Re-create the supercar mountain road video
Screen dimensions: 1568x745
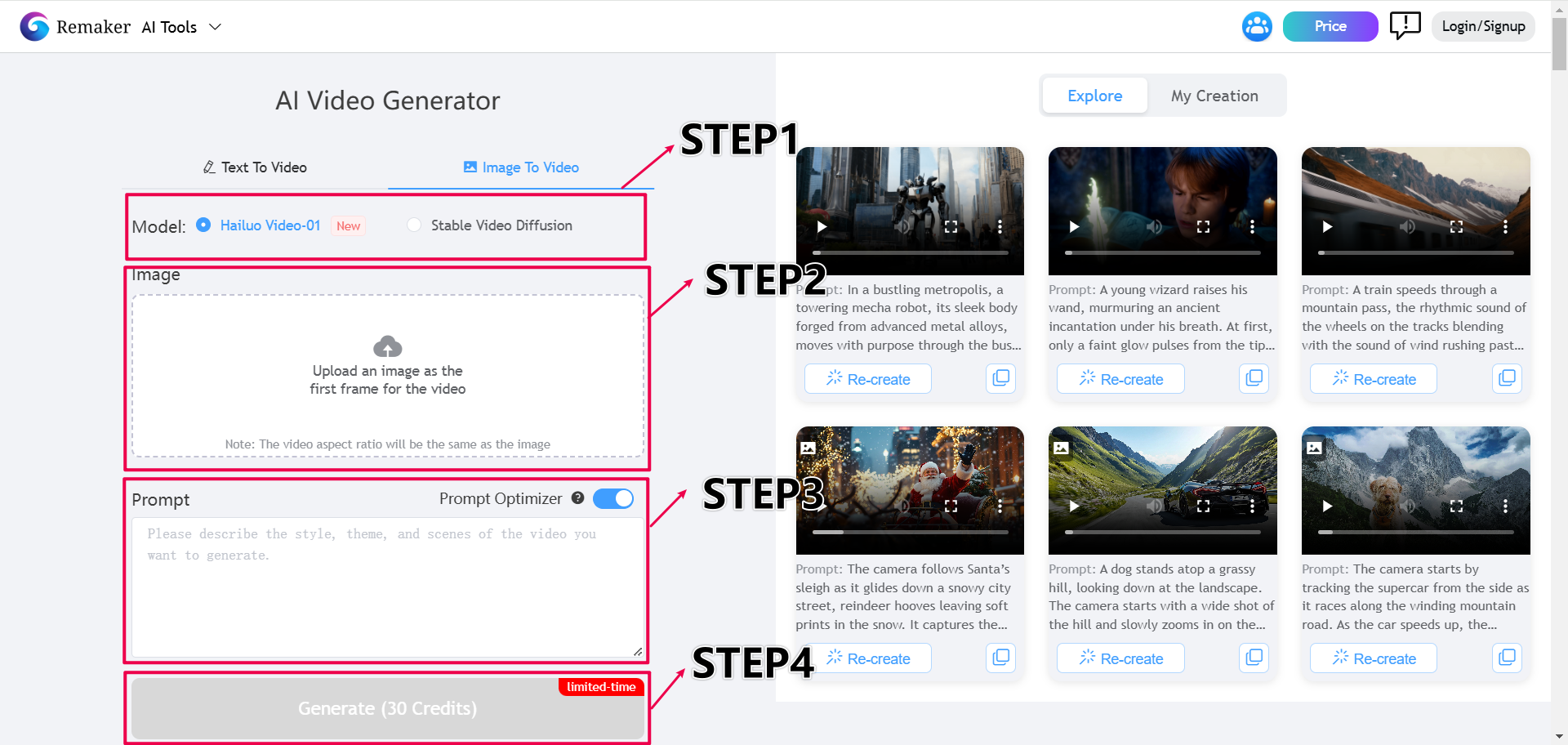tap(1374, 658)
